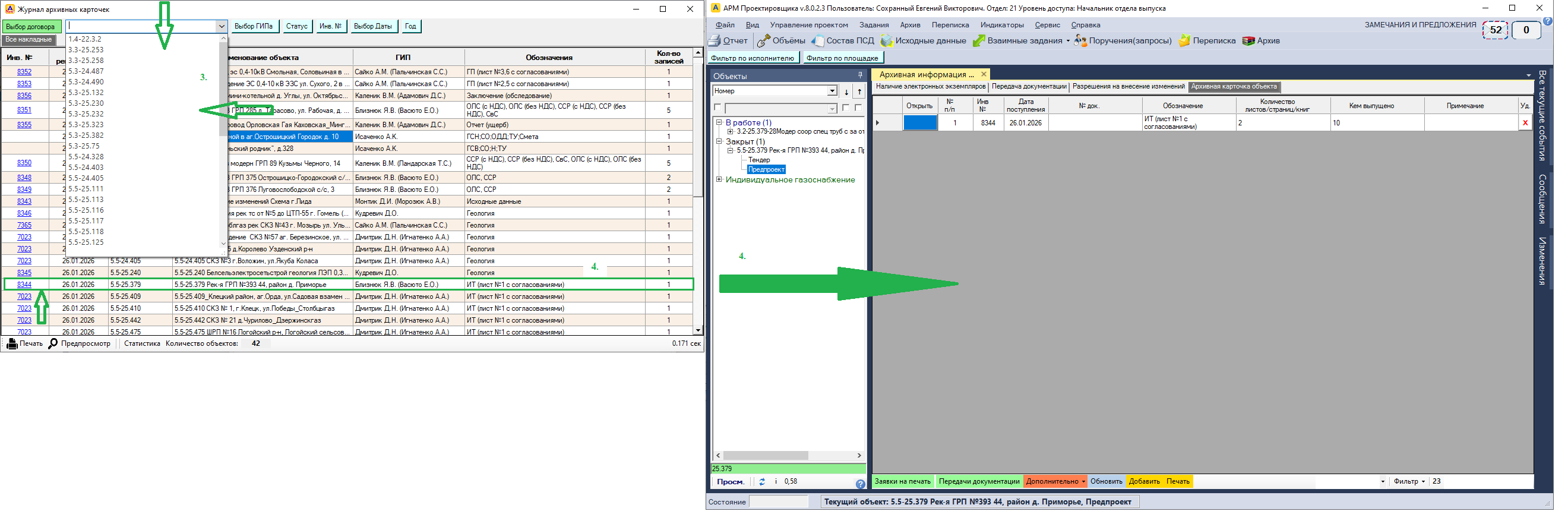The height and width of the screenshot is (511, 1568).
Task: Open the Номер sort dropdown
Action: click(x=832, y=91)
